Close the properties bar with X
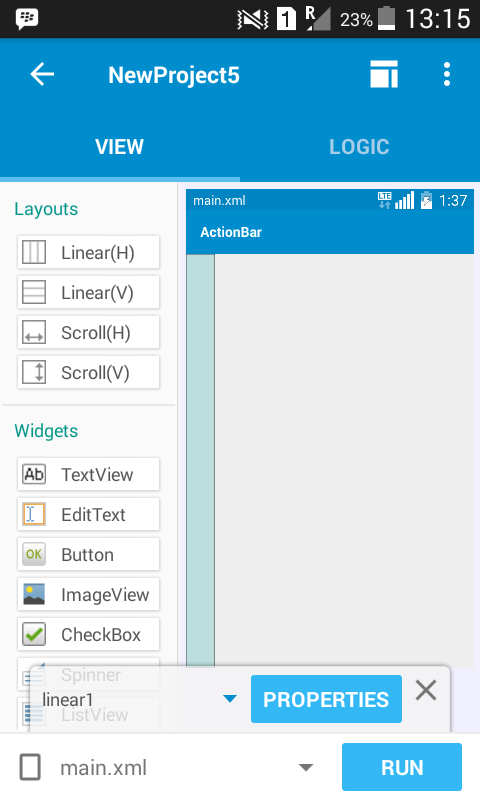The width and height of the screenshot is (480, 800). pyautogui.click(x=426, y=691)
